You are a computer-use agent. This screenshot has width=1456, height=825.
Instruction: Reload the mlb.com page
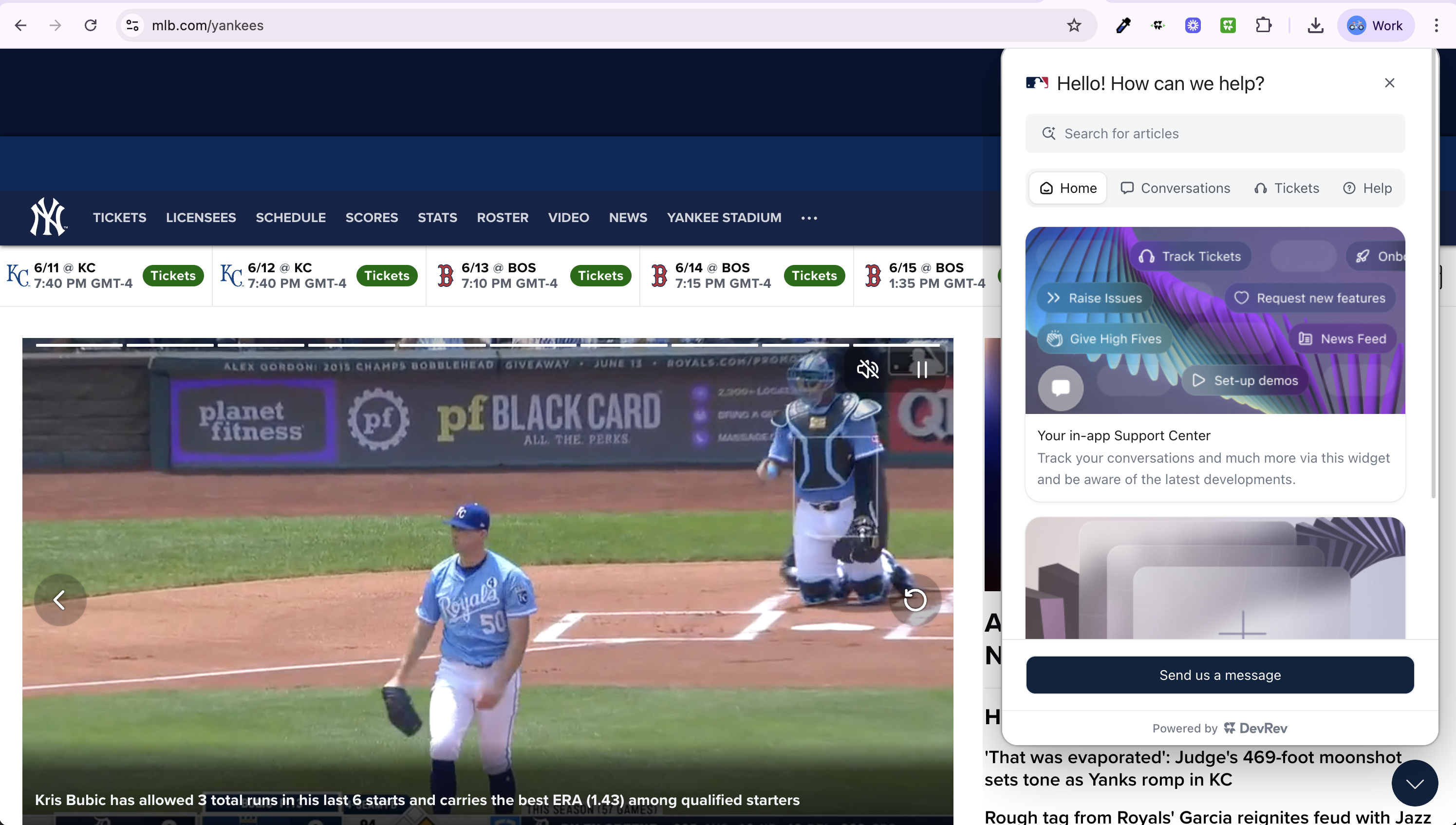[91, 25]
